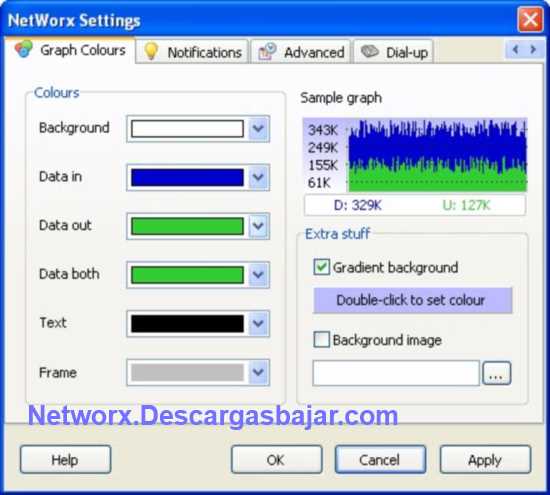Confirm settings with OK
Viewport: 550px width, 495px height.
coord(276,460)
